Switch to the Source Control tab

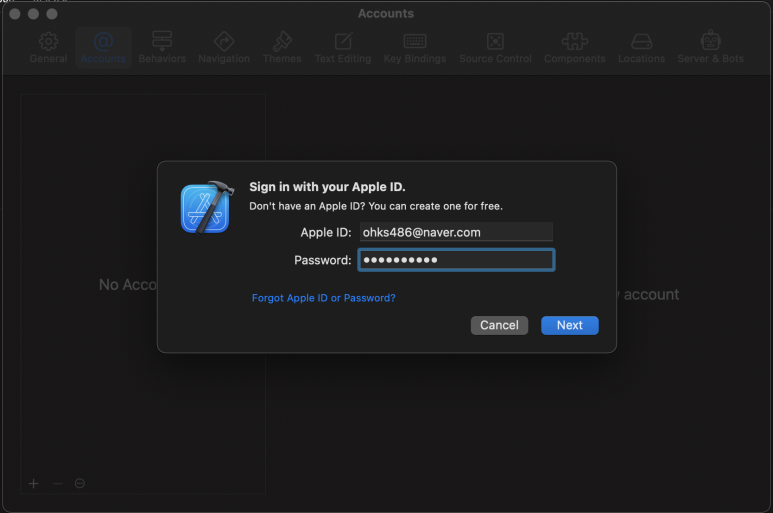tap(495, 48)
